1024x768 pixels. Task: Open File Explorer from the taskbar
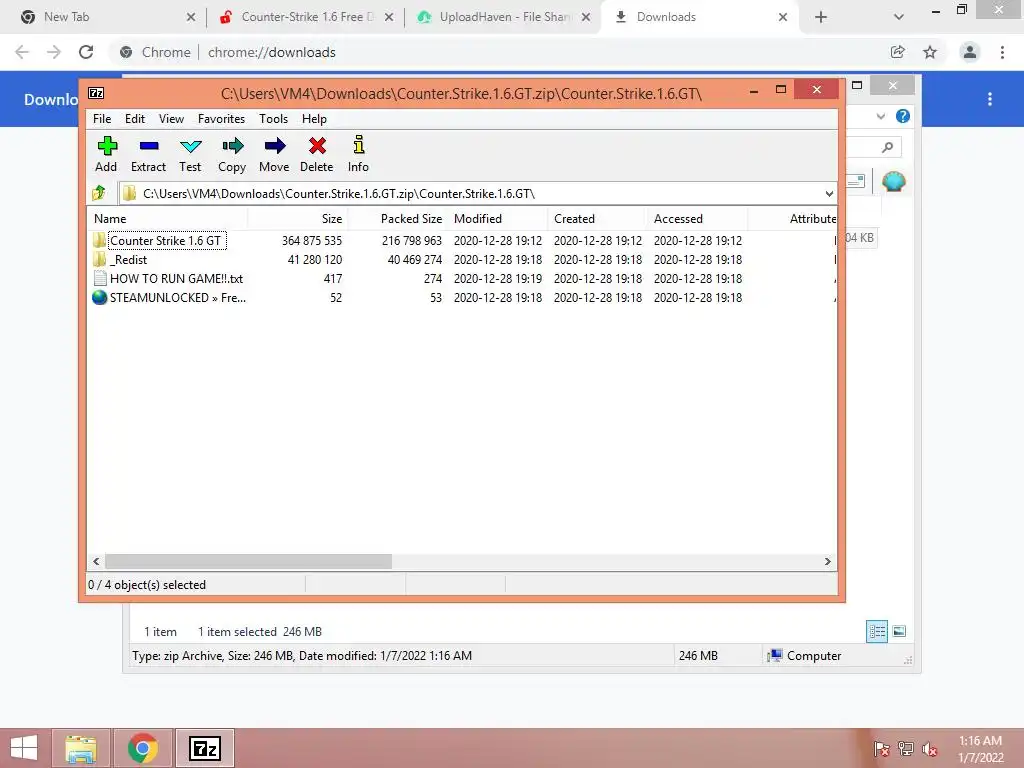click(x=80, y=748)
